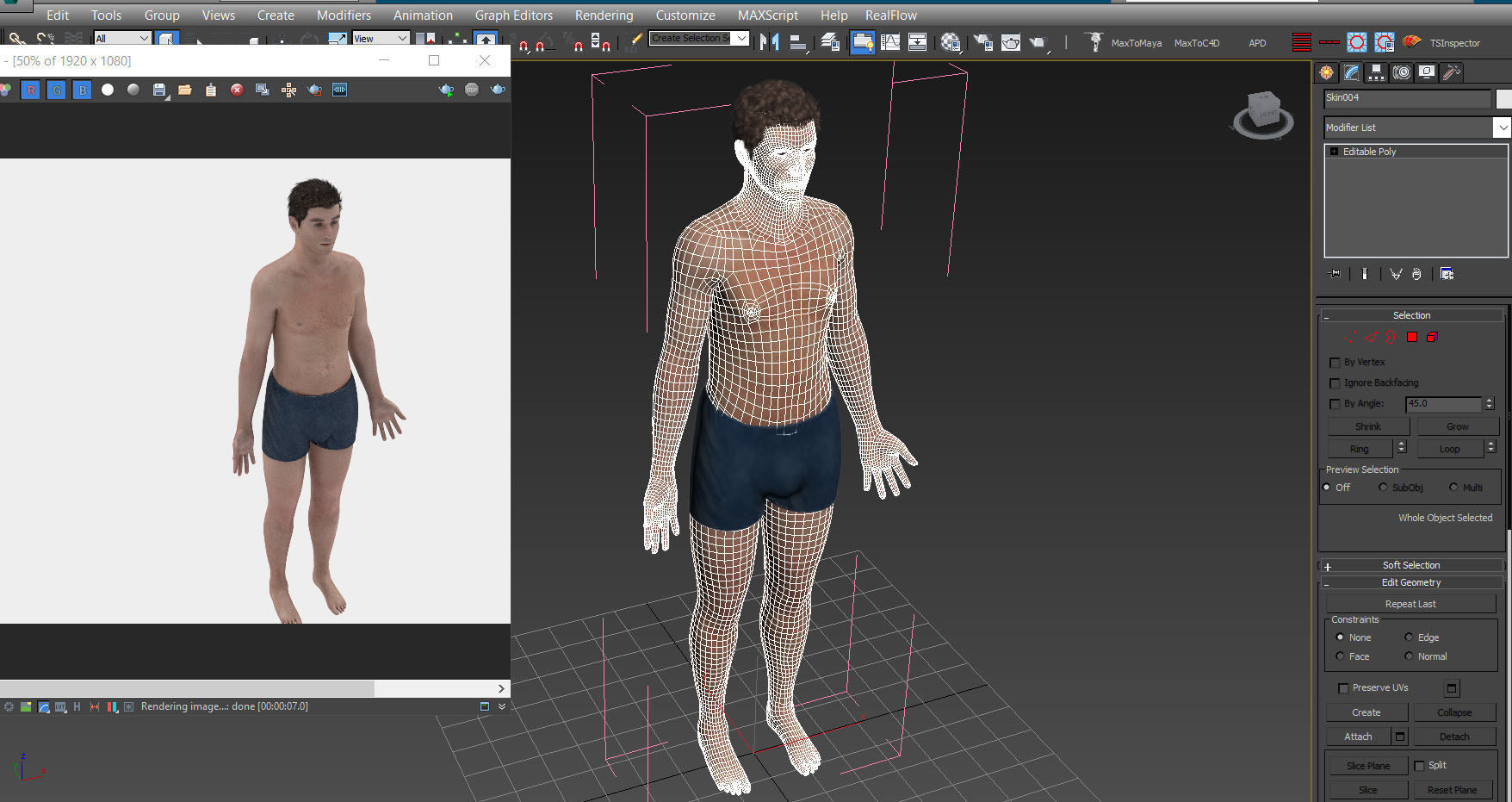Click the Grow selection button
Screen dimensions: 1512x802
click(1458, 426)
